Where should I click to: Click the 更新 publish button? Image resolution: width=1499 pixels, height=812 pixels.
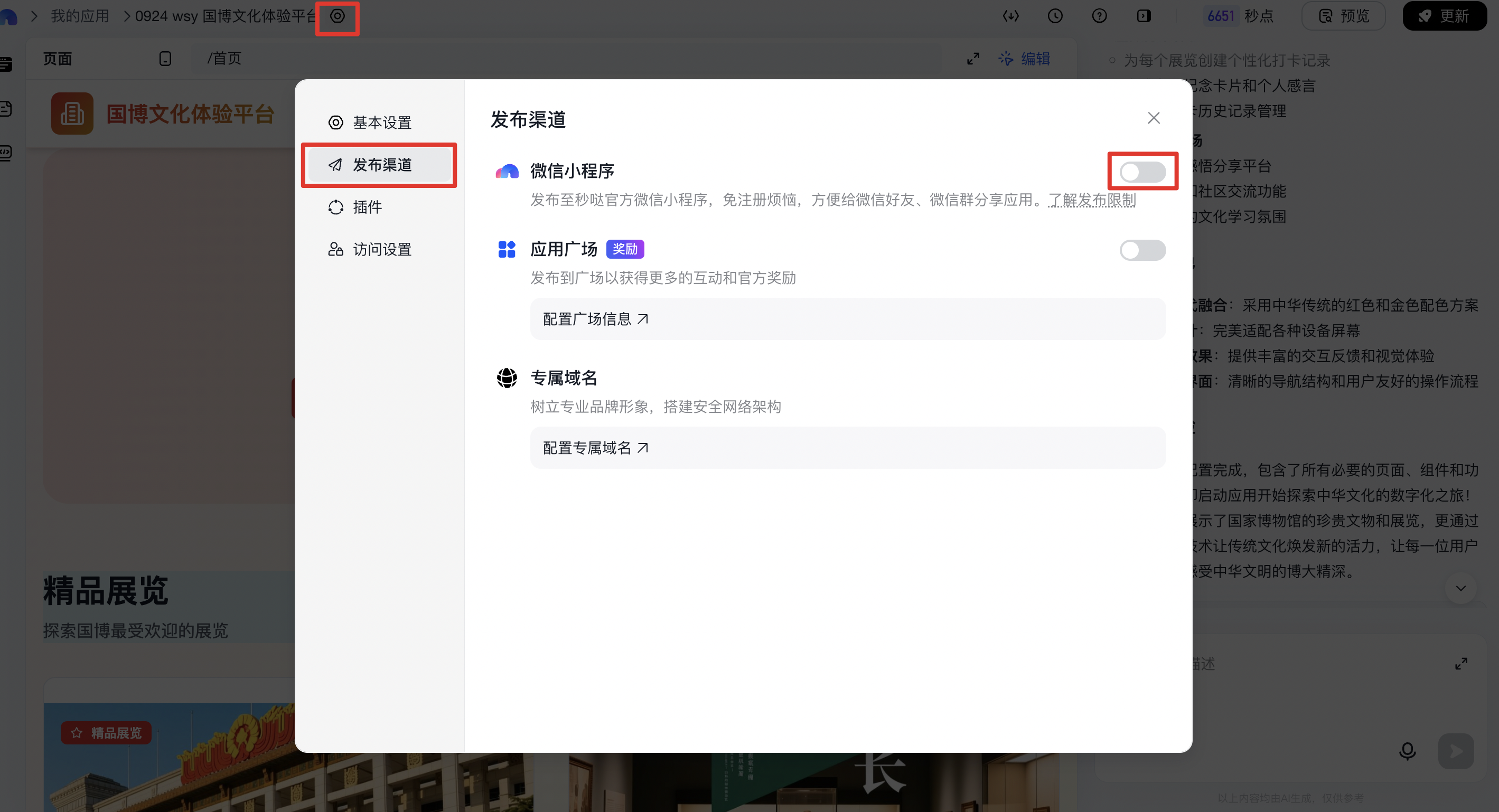pyautogui.click(x=1445, y=16)
